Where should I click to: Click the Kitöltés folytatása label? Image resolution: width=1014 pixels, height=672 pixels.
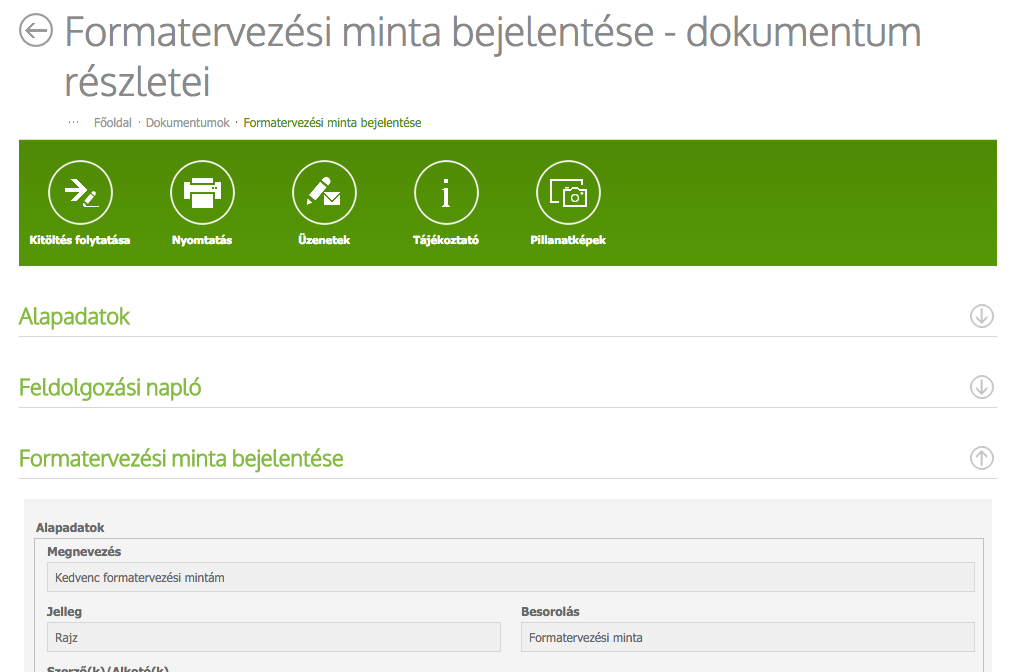80,240
